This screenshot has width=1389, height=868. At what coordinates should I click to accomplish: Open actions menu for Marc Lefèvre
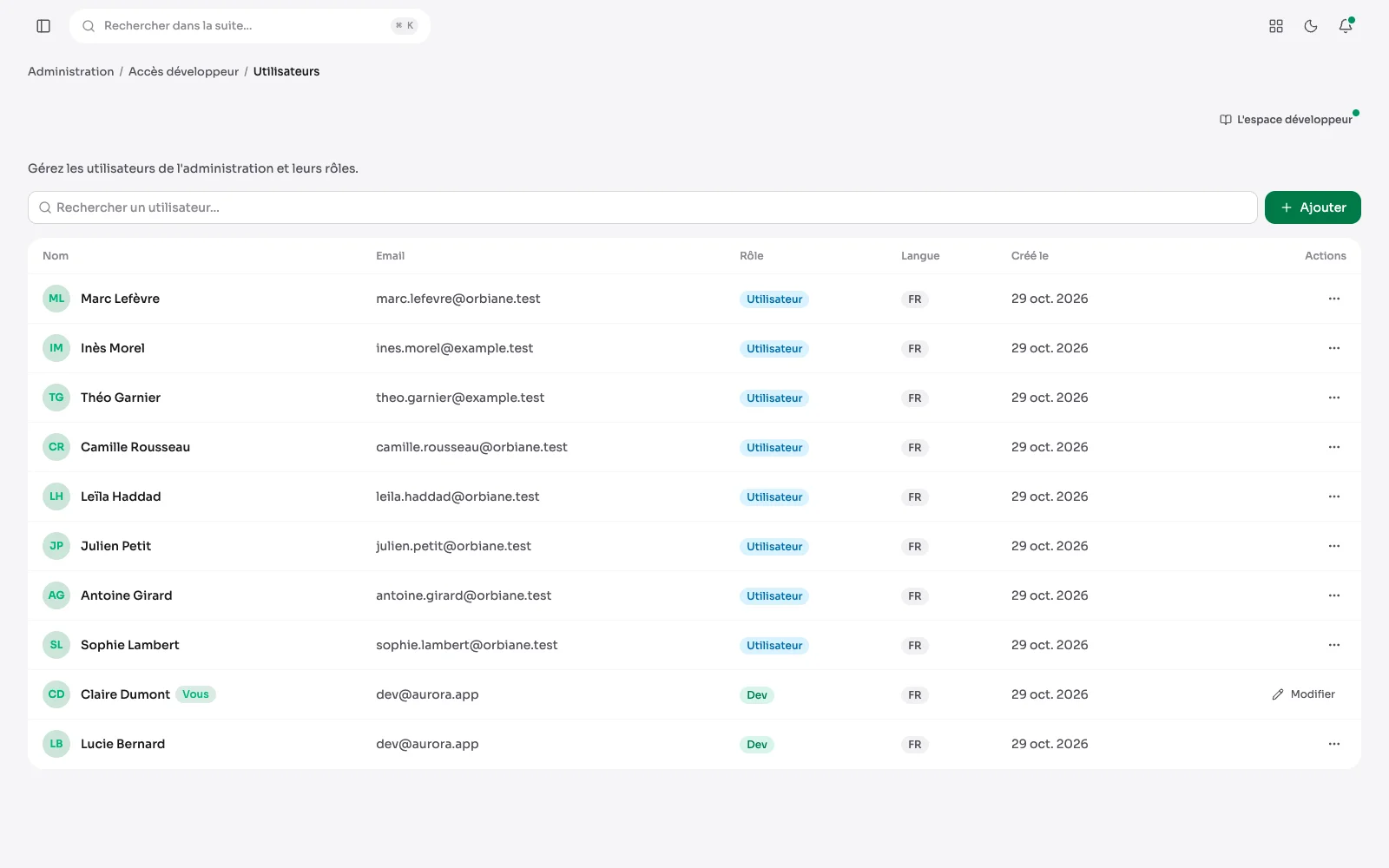click(x=1334, y=299)
